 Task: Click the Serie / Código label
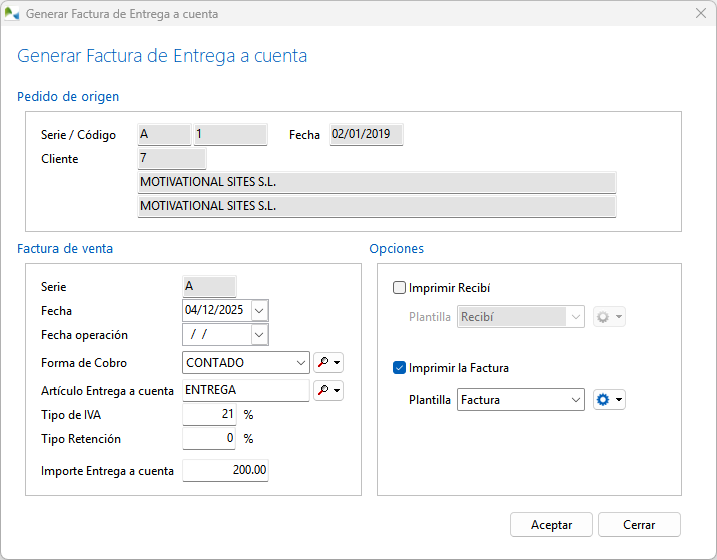79,135
